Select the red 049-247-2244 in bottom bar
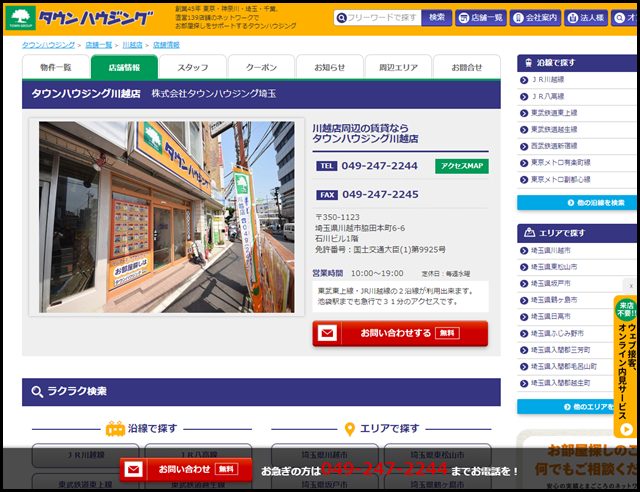Image resolution: width=640 pixels, height=492 pixels. pos(384,469)
